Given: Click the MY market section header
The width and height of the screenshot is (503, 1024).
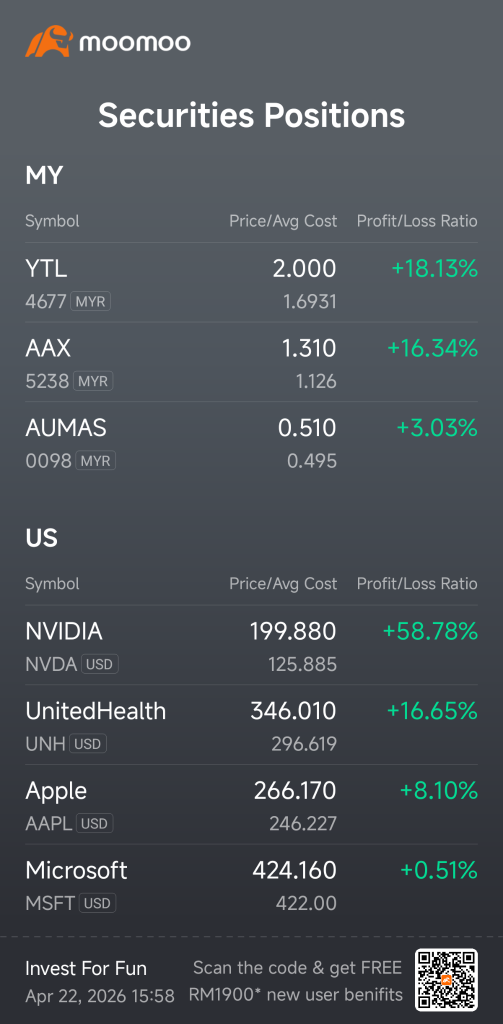Looking at the screenshot, I should (x=44, y=176).
